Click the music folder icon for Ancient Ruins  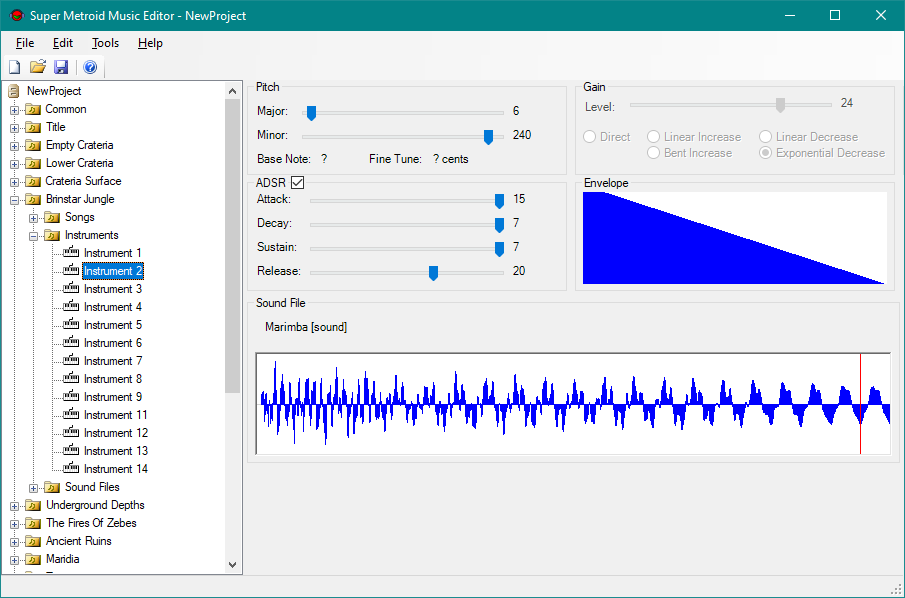click(x=33, y=541)
